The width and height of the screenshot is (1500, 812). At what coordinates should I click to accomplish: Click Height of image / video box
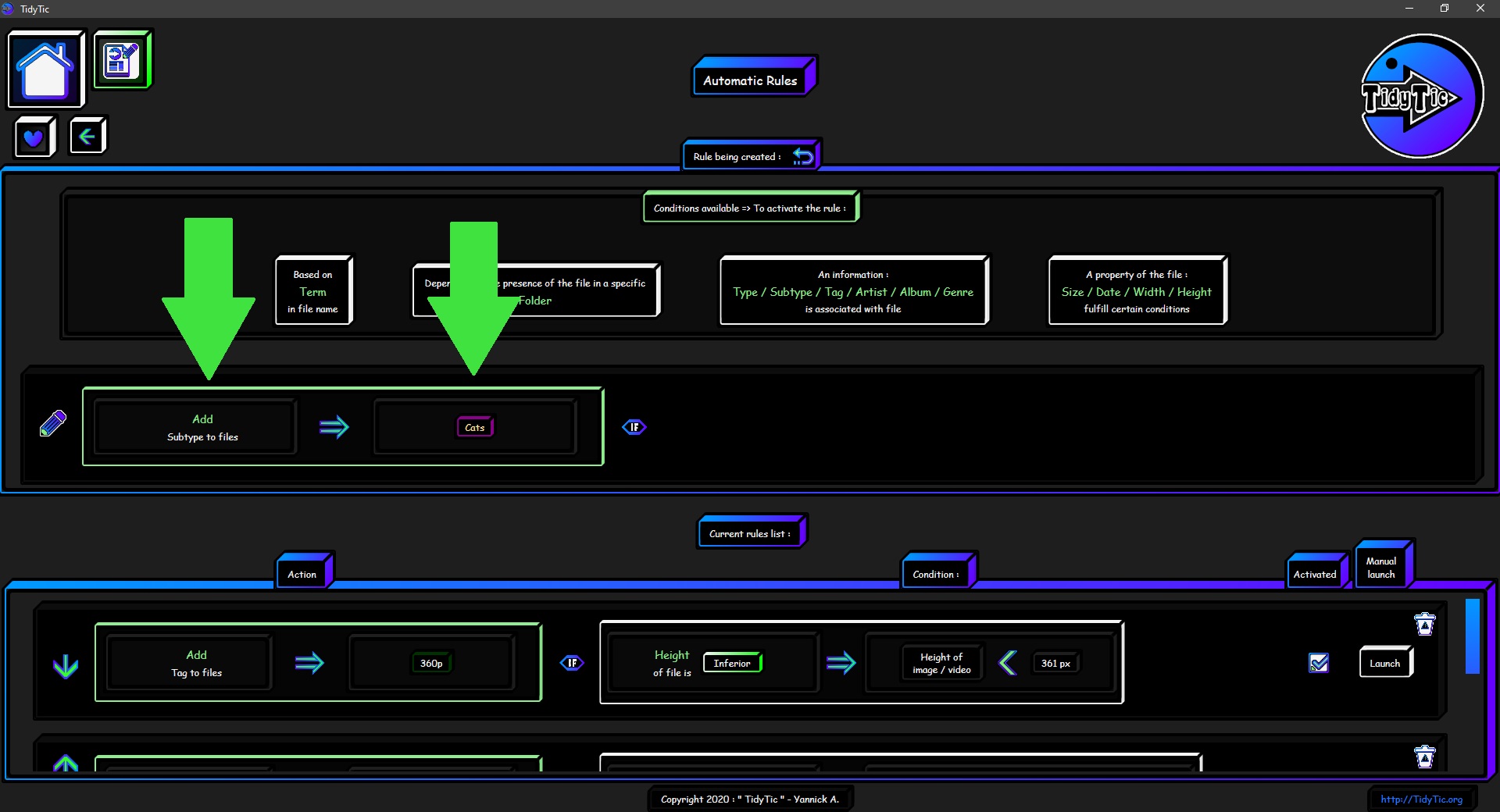coord(941,663)
